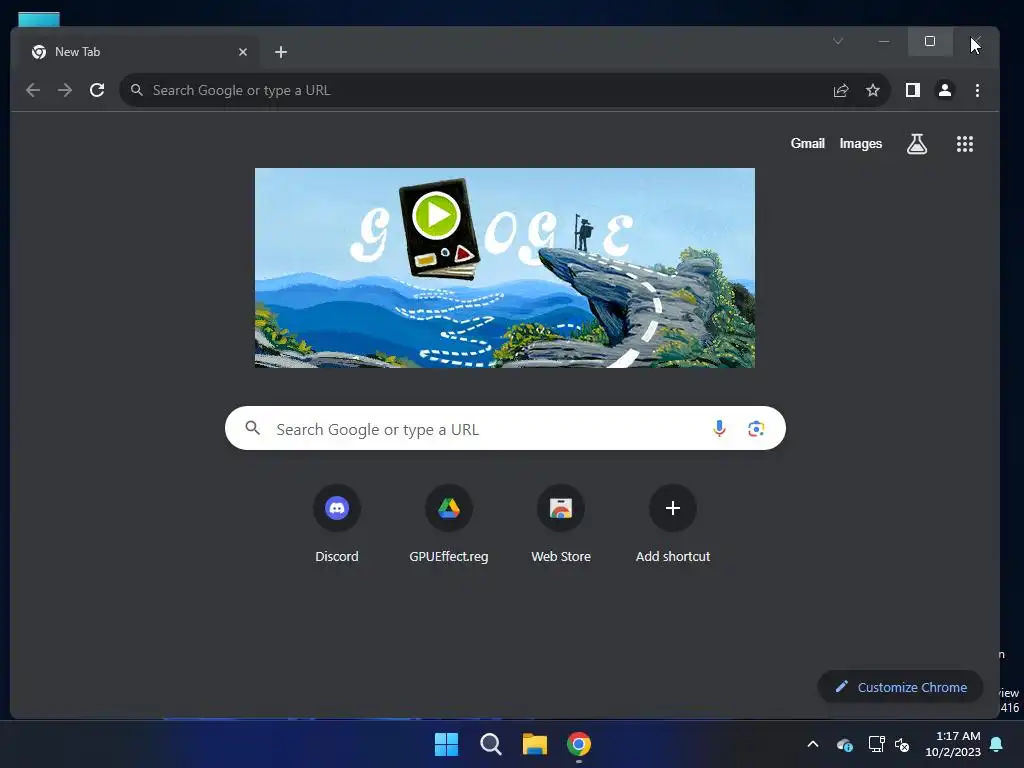The height and width of the screenshot is (768, 1024).
Task: Open the Google apps grid
Action: tap(965, 144)
